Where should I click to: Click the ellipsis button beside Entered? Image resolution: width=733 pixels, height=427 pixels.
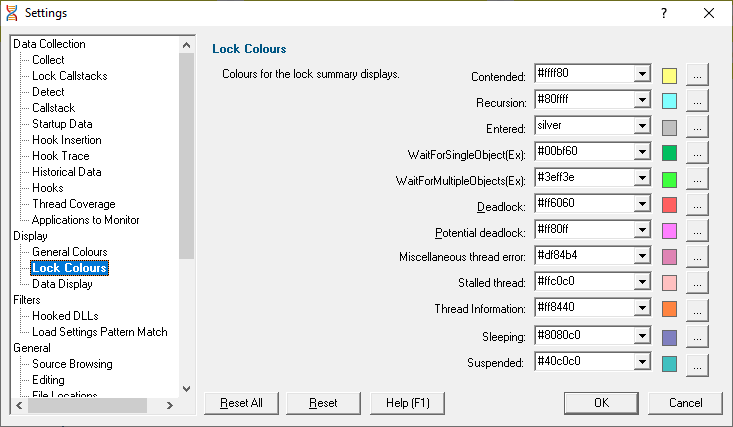(697, 127)
